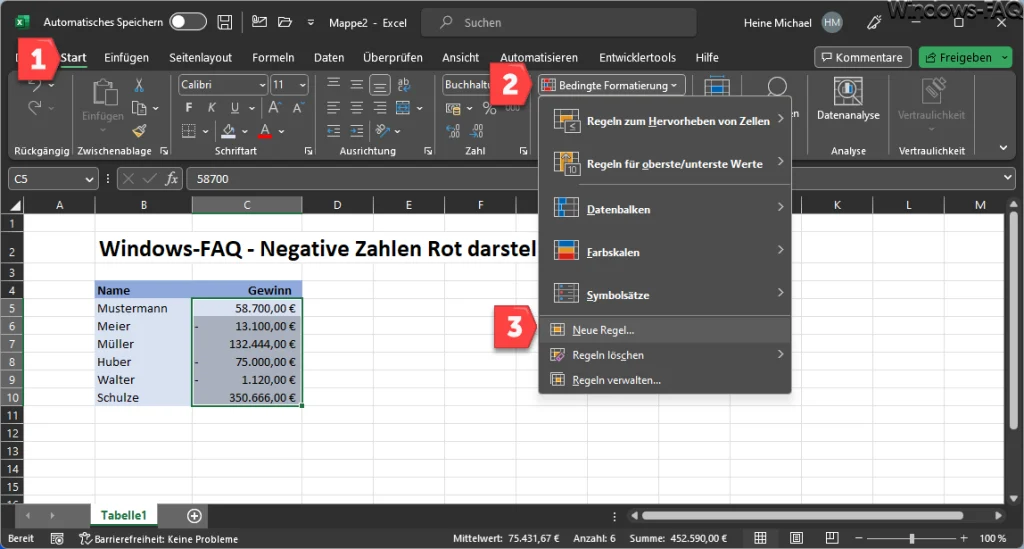Toggle the Automatisches Speichern switch
Image resolution: width=1024 pixels, height=549 pixels.
[187, 22]
